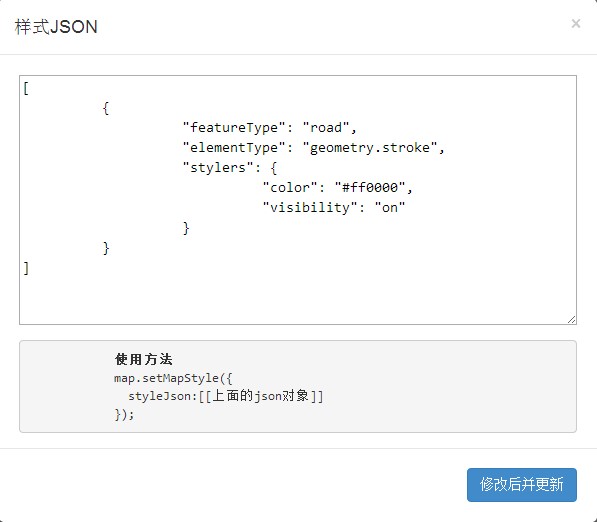This screenshot has width=597, height=522.
Task: Click the 使用方法 heading
Action: tap(144, 359)
